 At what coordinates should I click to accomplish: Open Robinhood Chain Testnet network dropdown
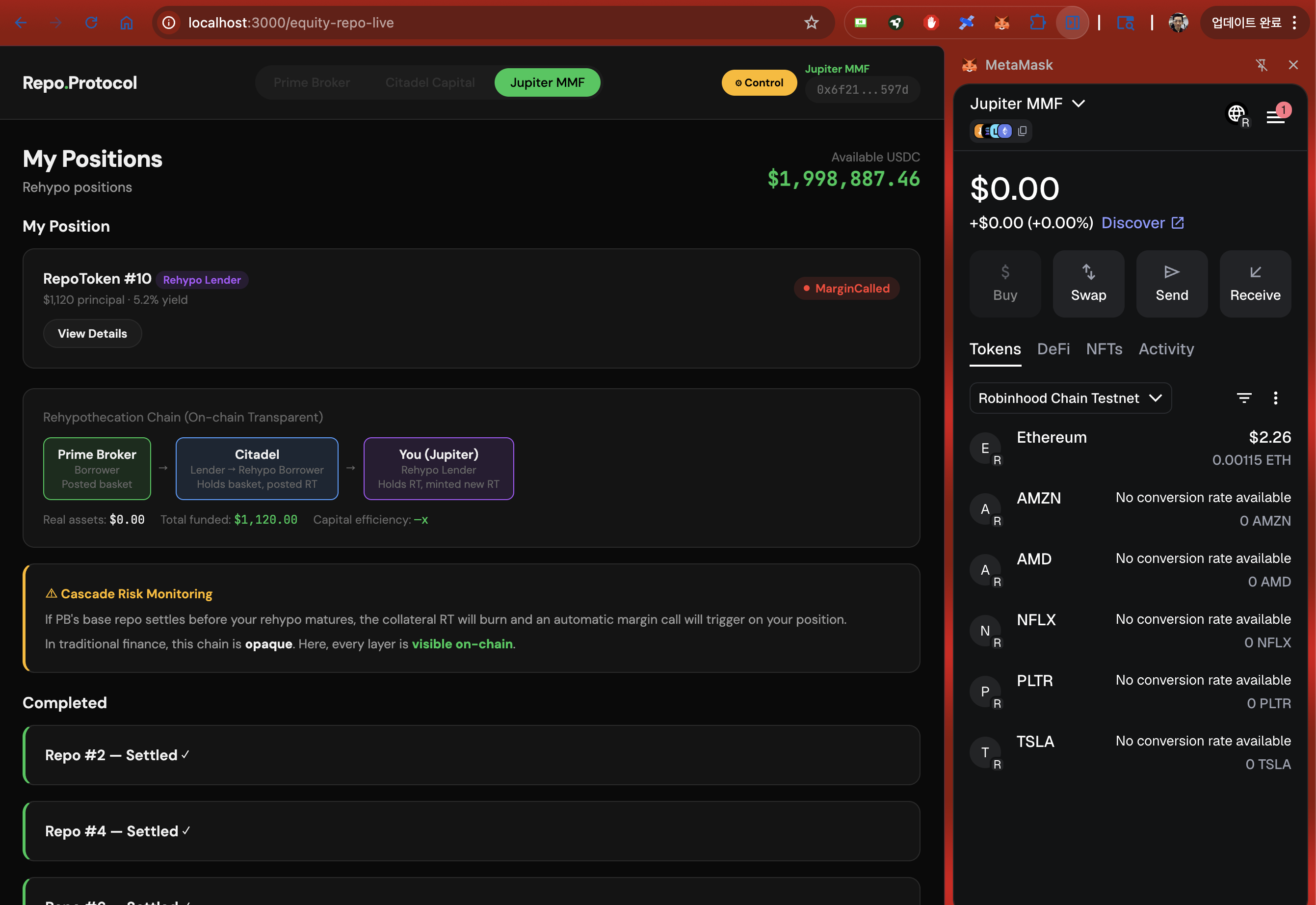(1070, 398)
